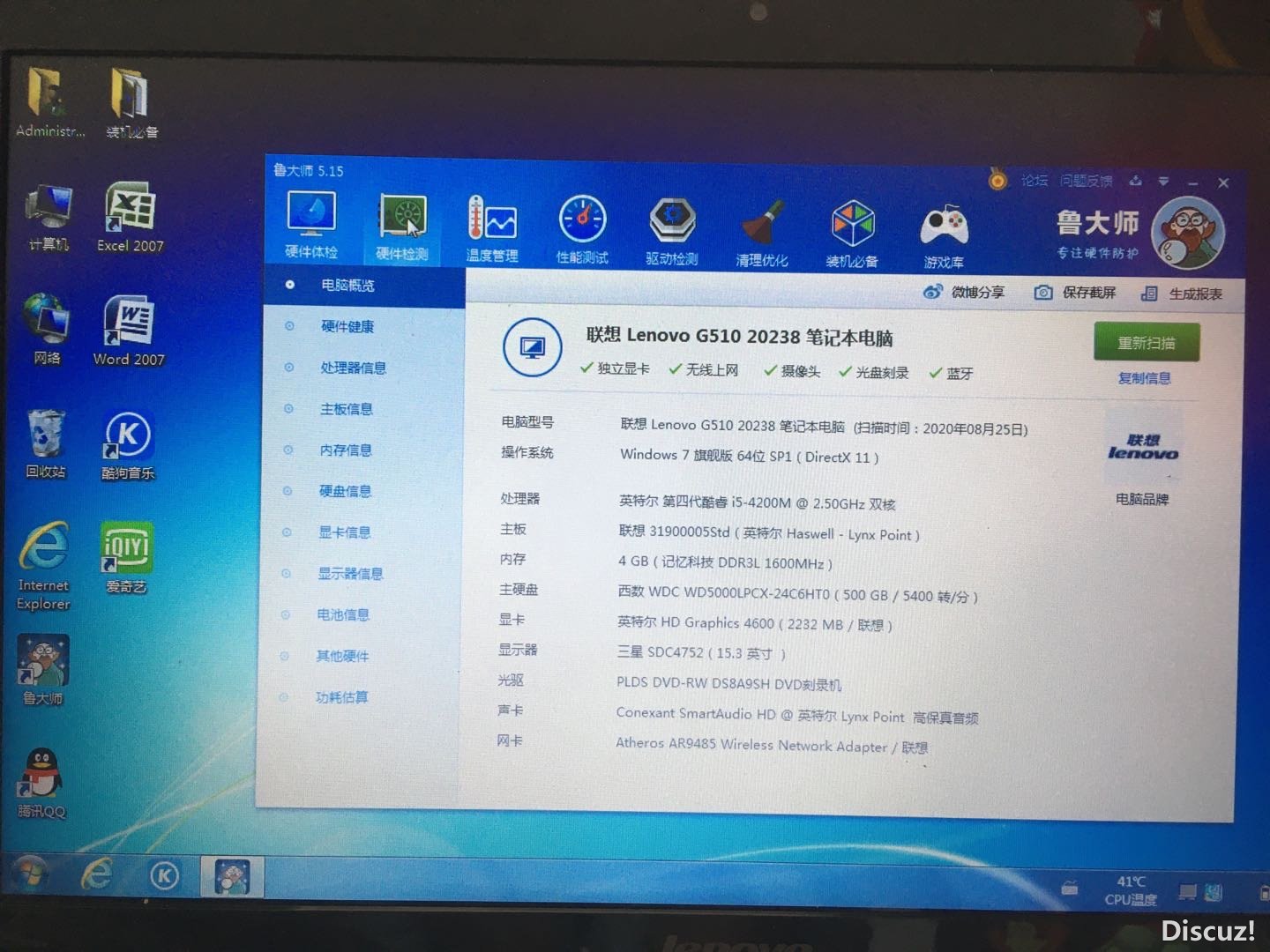Image resolution: width=1270 pixels, height=952 pixels.
Task: Click the Conexant SmartAudio sound card text
Action: tap(797, 716)
